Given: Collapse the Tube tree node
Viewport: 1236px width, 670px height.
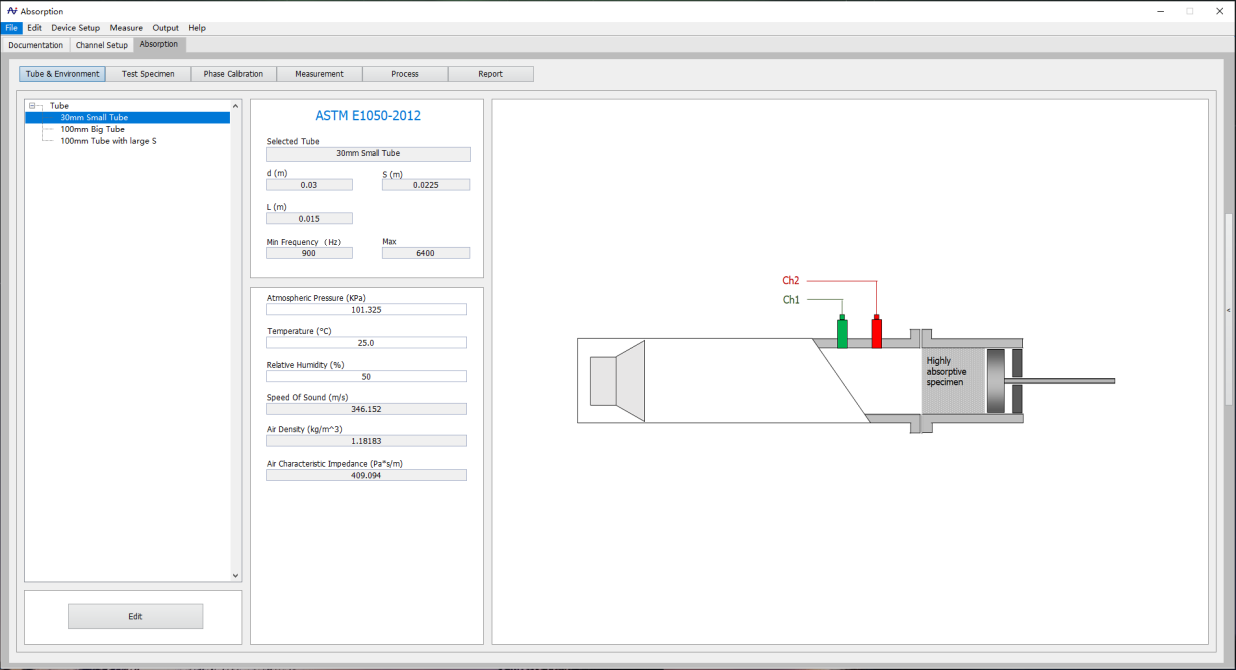Looking at the screenshot, I should pyautogui.click(x=33, y=106).
